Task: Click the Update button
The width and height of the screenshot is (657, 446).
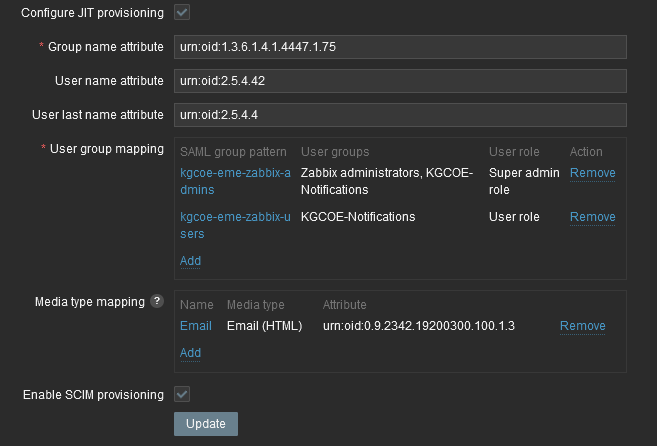Action: point(205,423)
